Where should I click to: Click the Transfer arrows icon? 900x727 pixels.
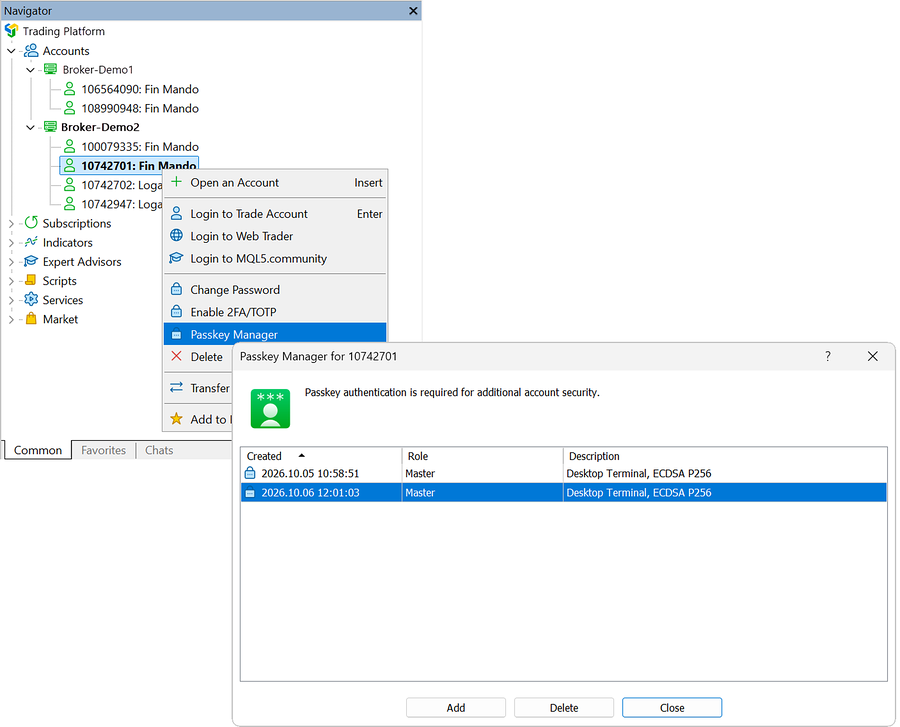coord(177,387)
